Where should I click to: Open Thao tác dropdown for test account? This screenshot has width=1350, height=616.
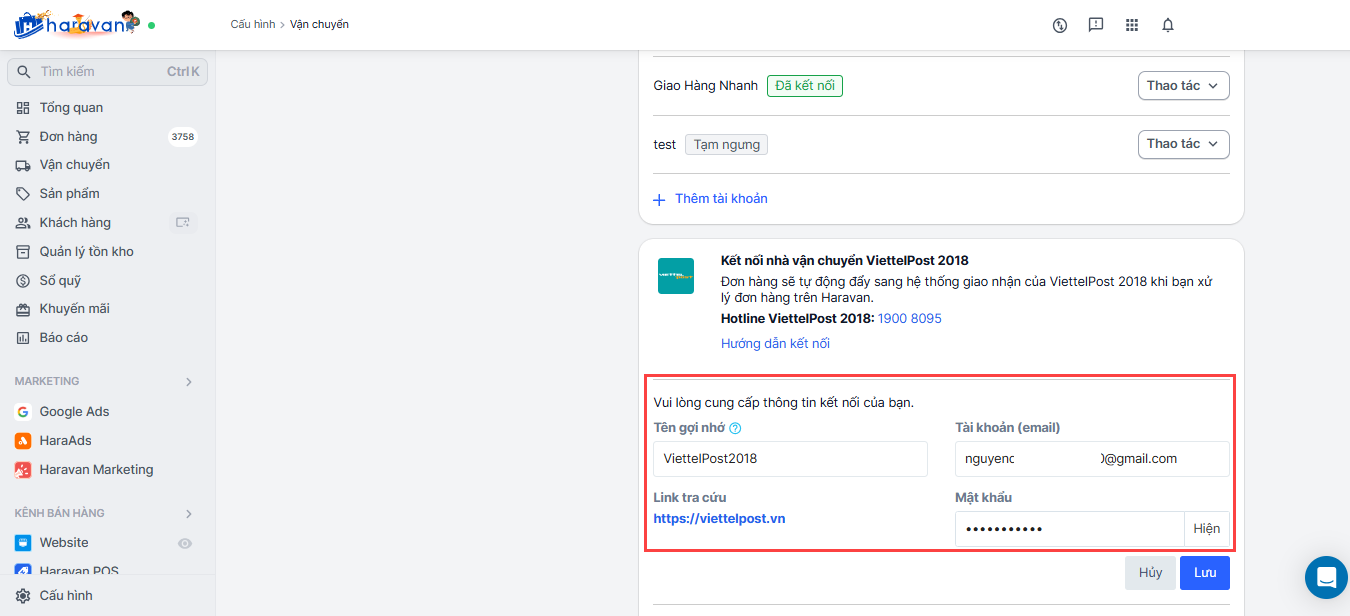point(1183,144)
